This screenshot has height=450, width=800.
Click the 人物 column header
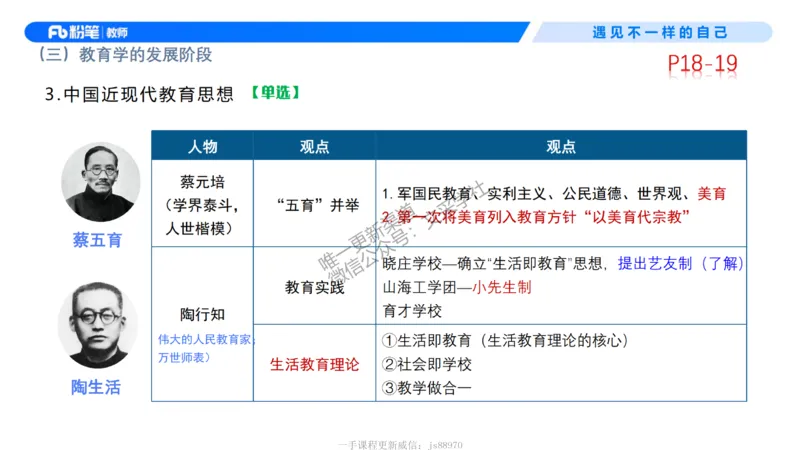pyautogui.click(x=203, y=146)
